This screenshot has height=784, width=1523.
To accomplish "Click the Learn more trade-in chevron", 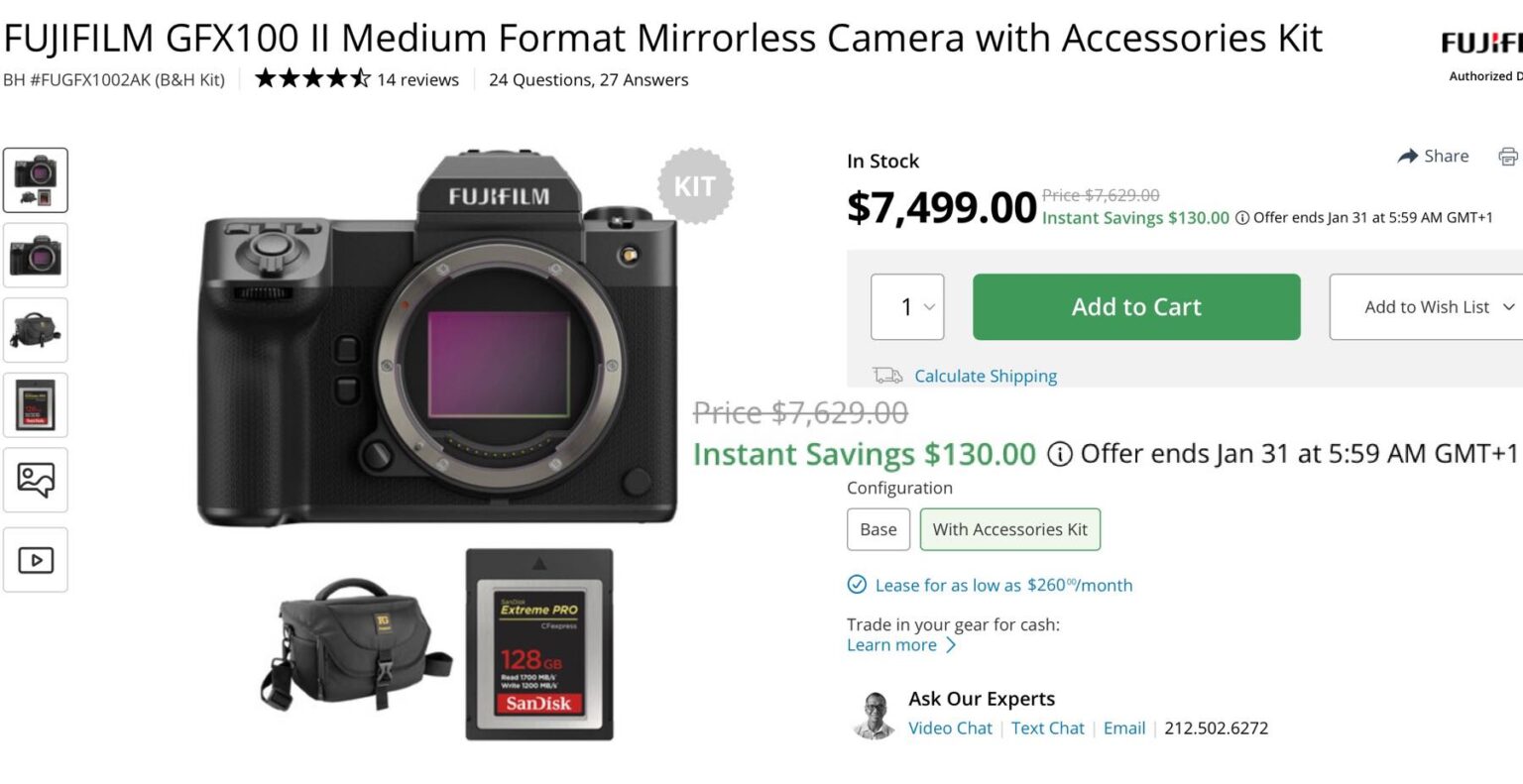I will tap(951, 645).
